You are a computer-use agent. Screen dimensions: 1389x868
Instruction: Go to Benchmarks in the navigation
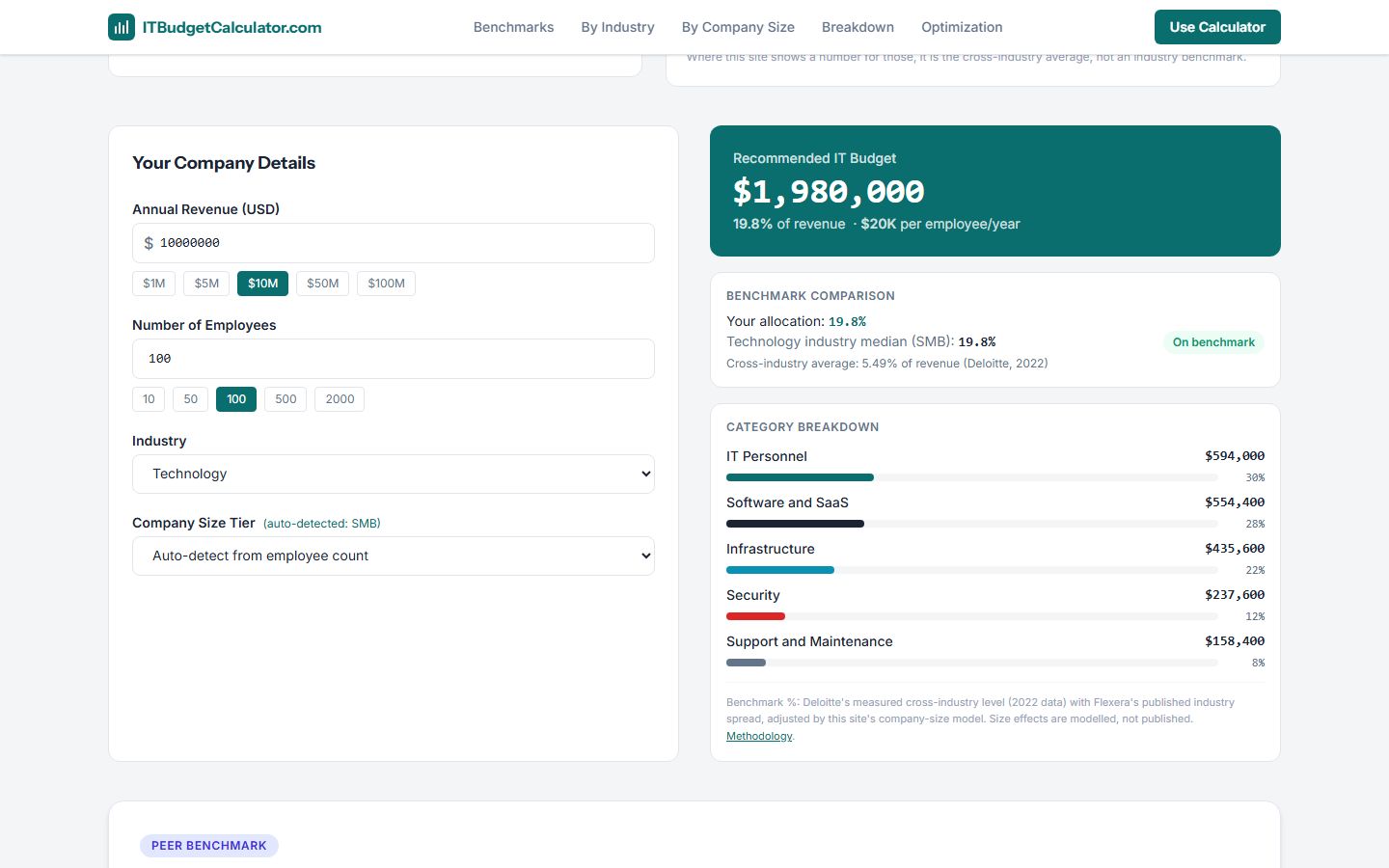(513, 27)
